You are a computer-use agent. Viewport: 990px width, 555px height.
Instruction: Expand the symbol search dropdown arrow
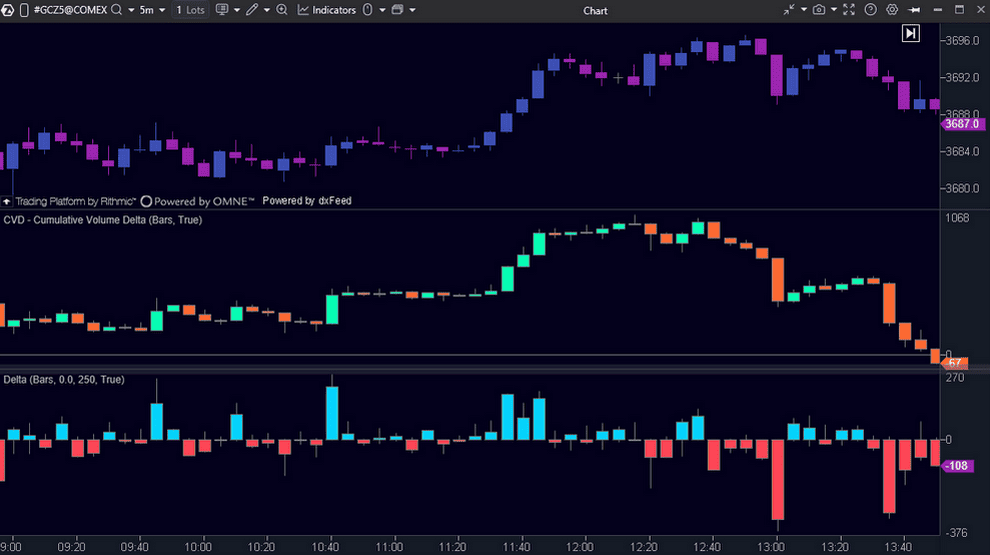(x=131, y=11)
